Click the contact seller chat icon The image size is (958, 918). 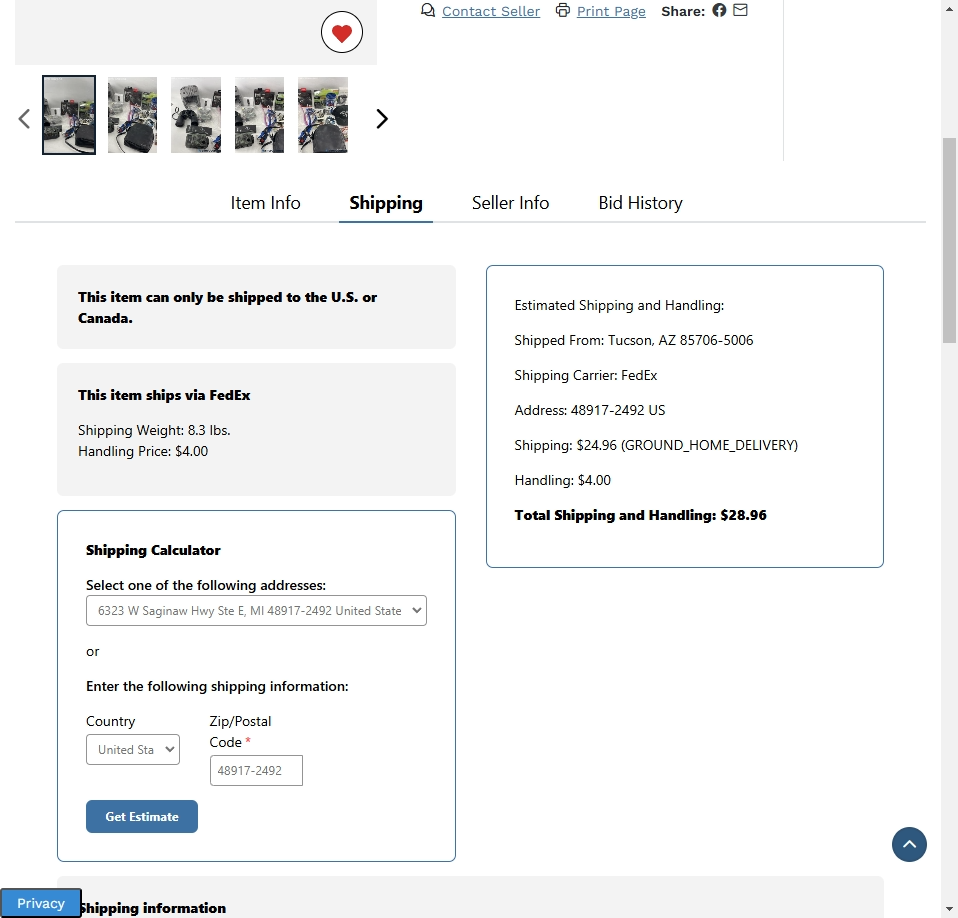(x=428, y=11)
